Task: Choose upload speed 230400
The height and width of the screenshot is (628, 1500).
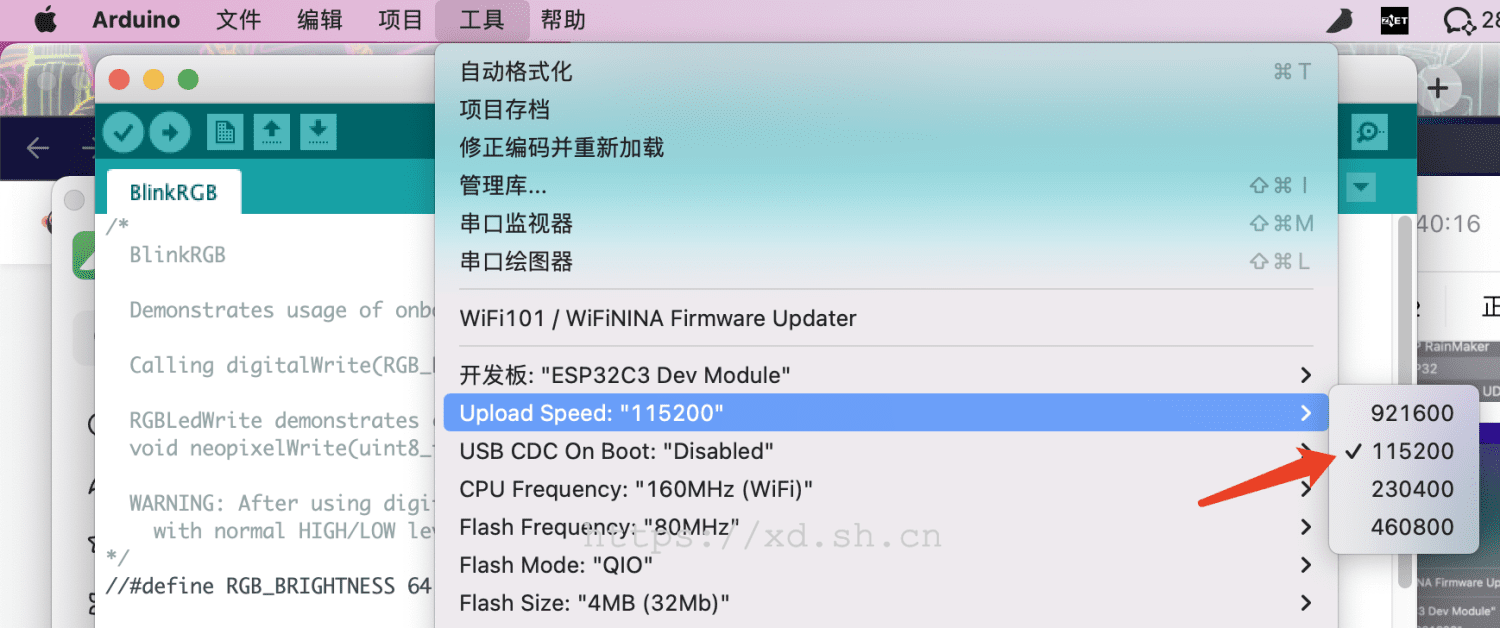Action: [x=1404, y=489]
